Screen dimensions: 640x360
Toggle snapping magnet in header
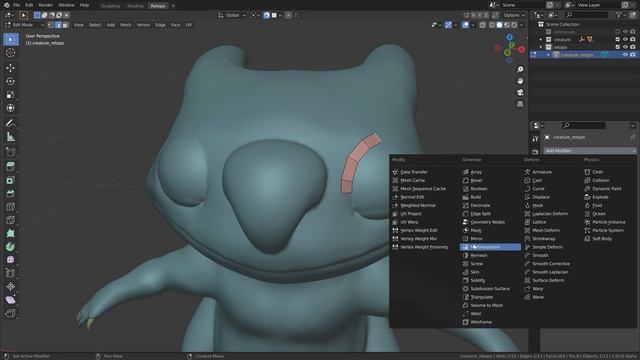tap(266, 15)
